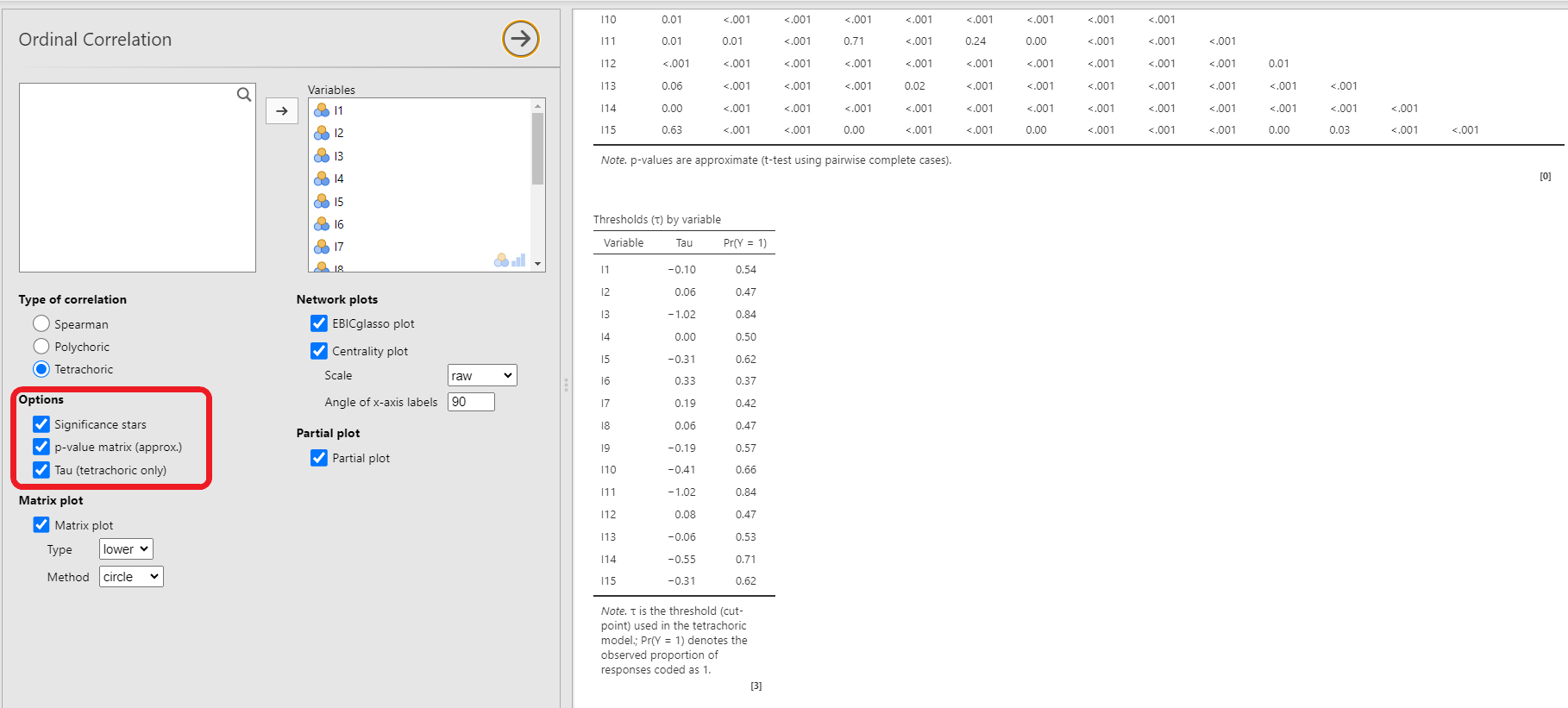Click the Pr(Y = 1) value 0.71 for I14

[746, 560]
